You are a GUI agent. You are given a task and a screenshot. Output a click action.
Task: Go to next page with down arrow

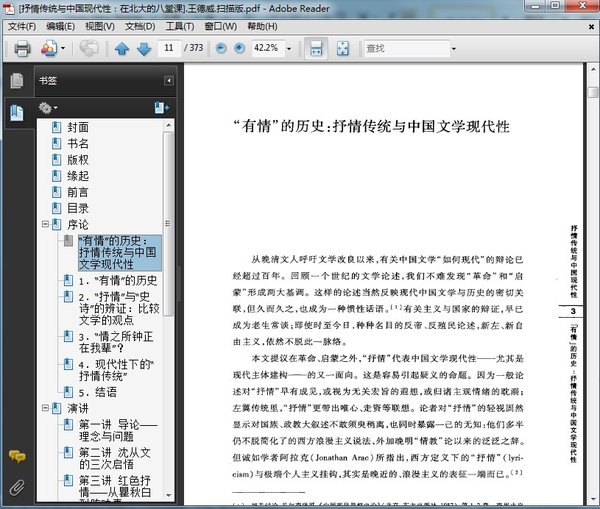(144, 48)
